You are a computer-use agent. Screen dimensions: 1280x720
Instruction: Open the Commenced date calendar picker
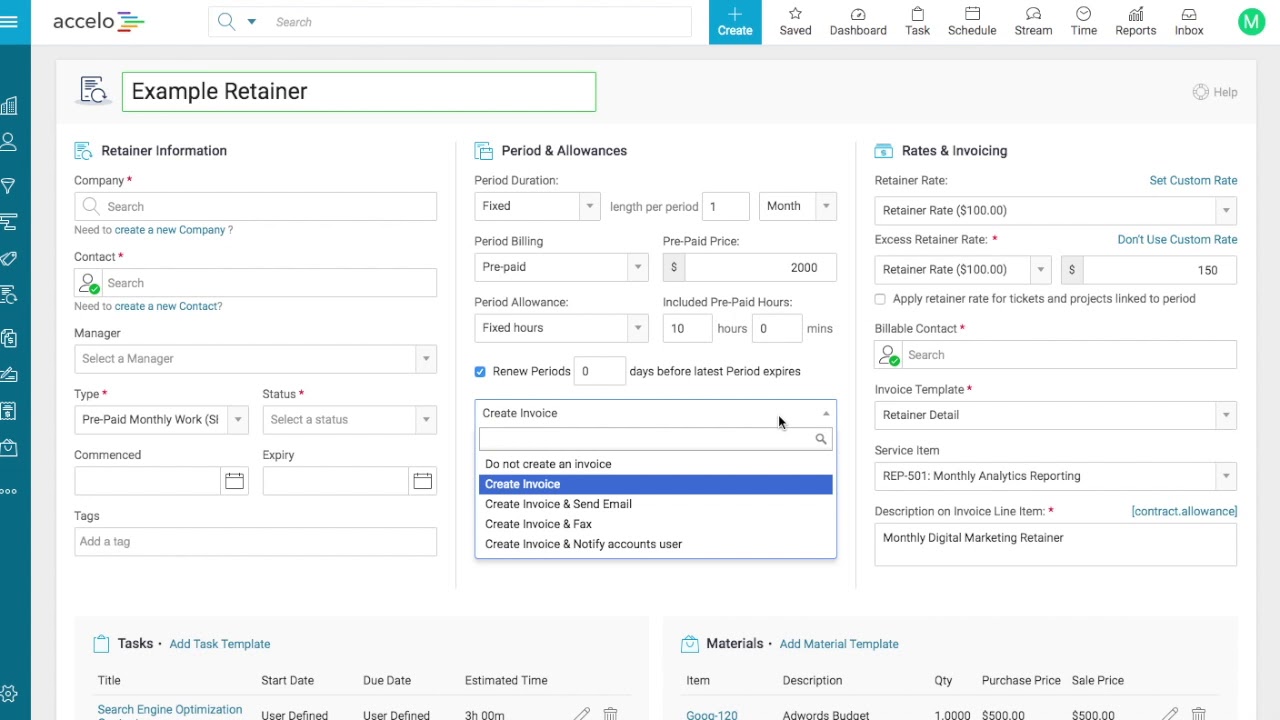tap(234, 481)
